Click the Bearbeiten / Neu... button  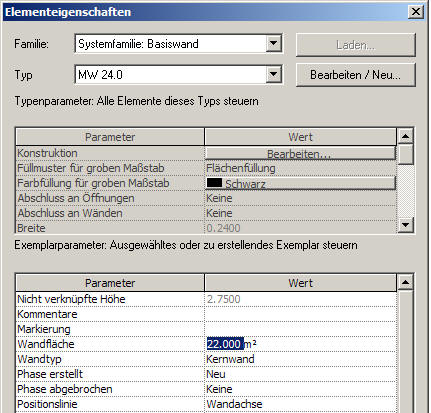(356, 75)
